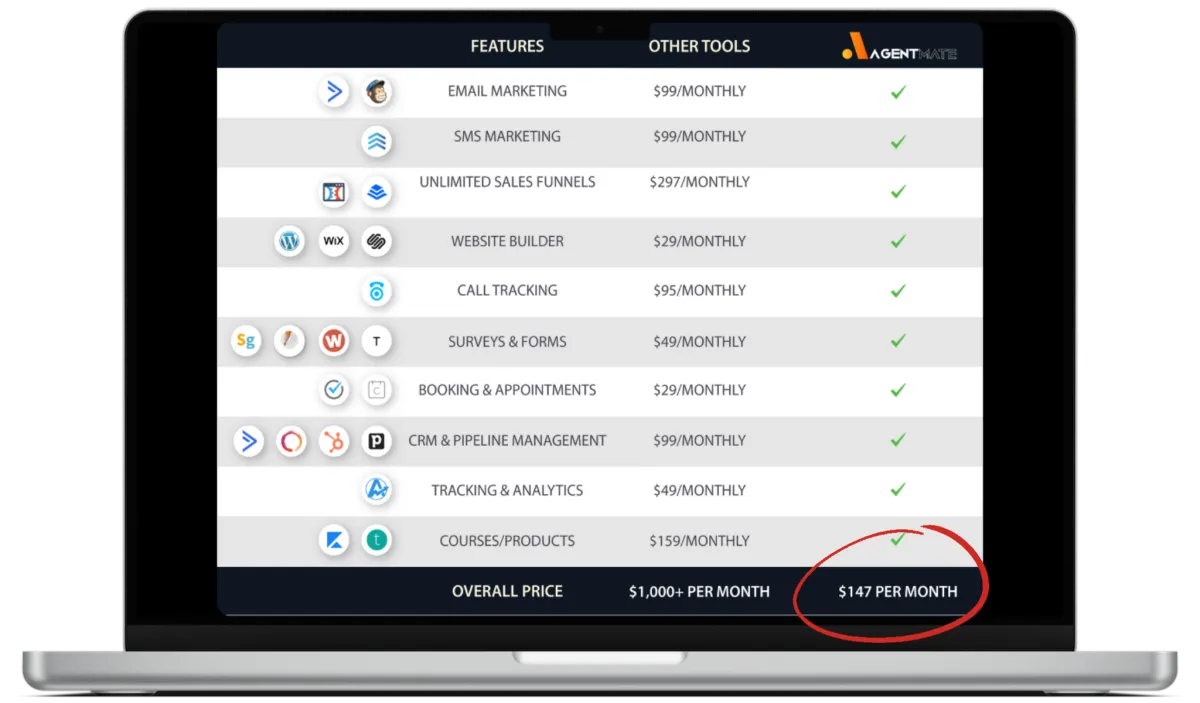Screen dimensions: 1200x703
Task: Click the SURVEYS & FORMS label
Action: [x=507, y=341]
